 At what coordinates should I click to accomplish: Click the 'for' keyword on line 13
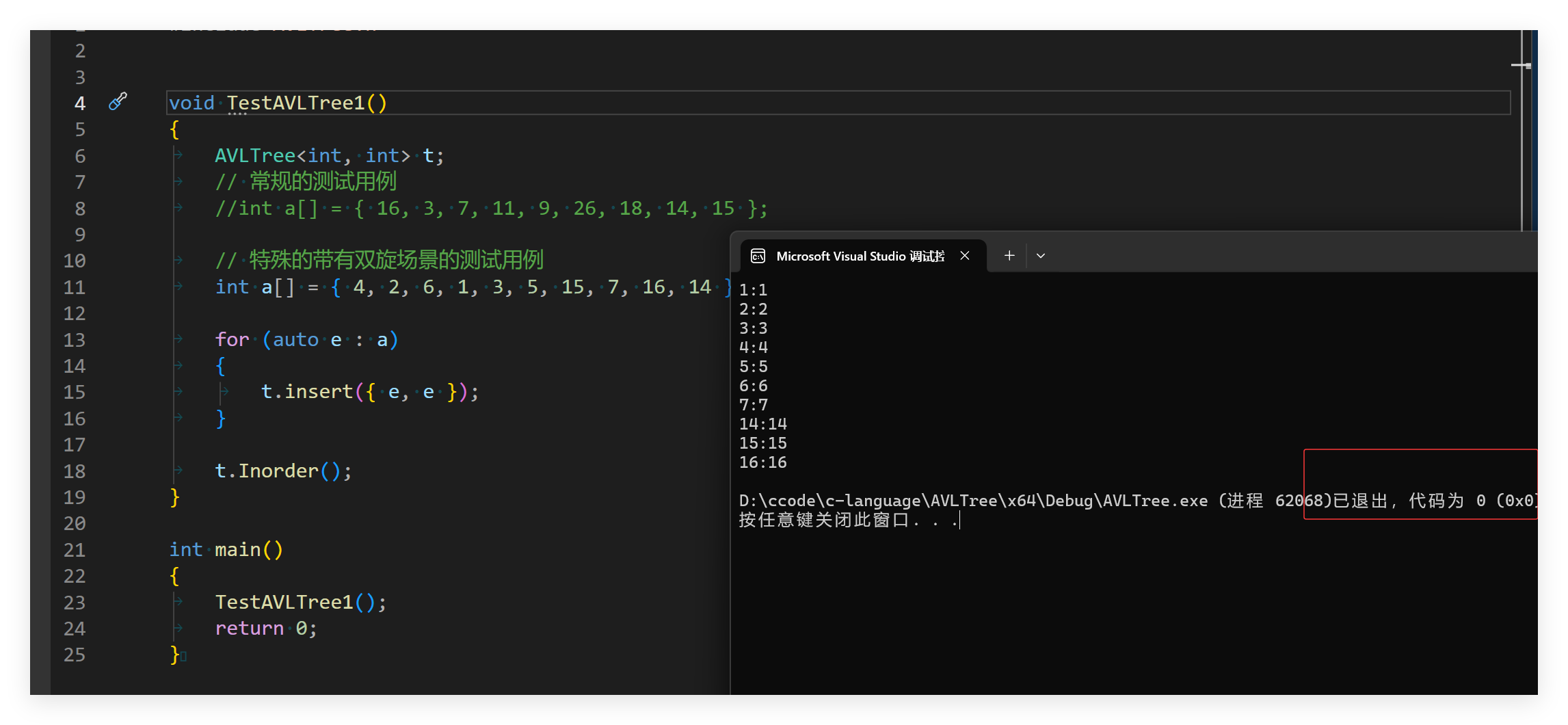(232, 339)
